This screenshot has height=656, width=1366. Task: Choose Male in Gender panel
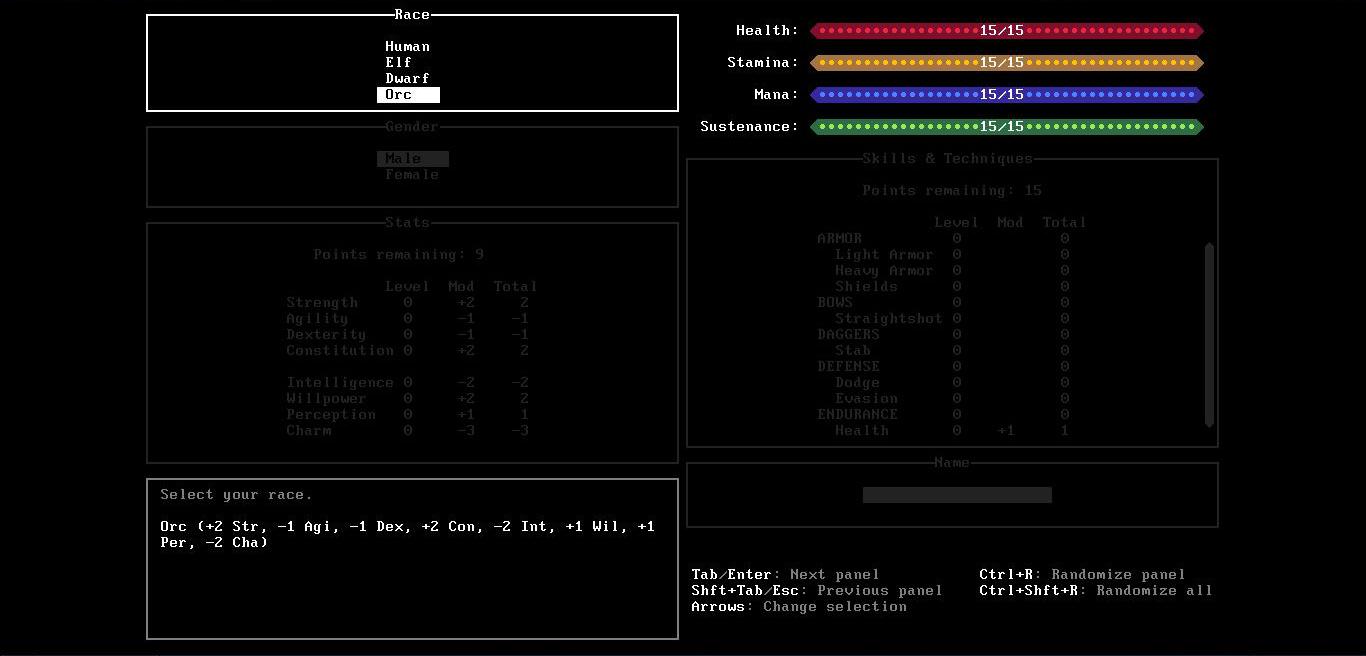(x=412, y=159)
